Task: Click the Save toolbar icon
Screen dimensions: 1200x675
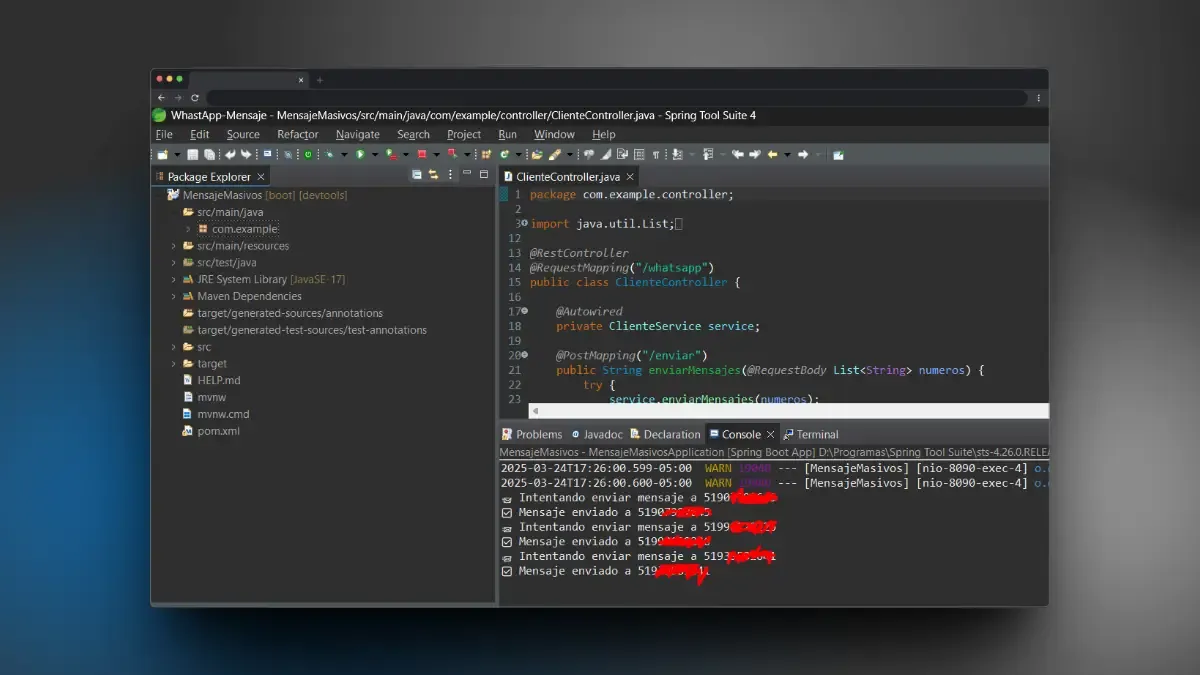Action: pyautogui.click(x=192, y=155)
